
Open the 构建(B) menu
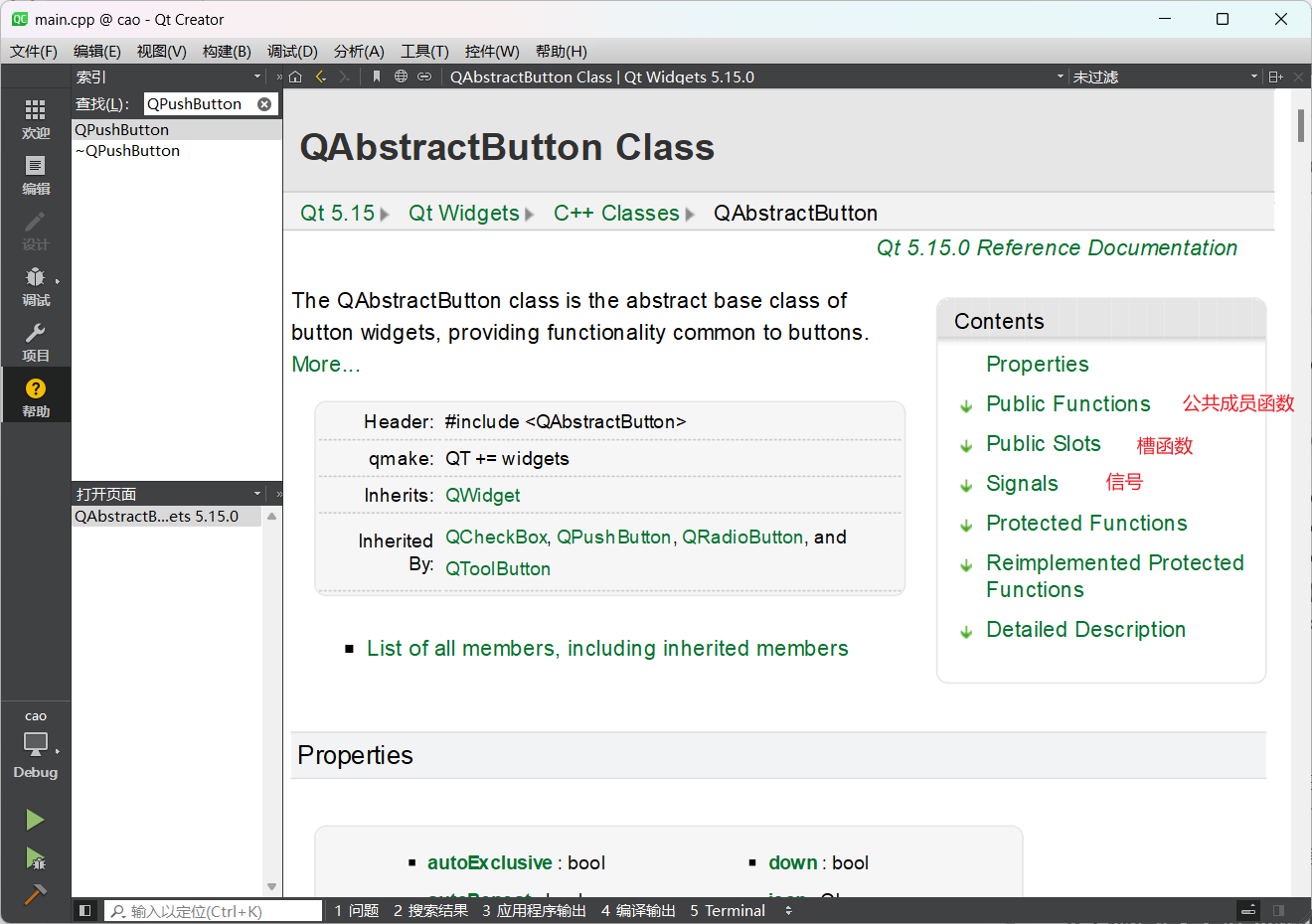click(x=227, y=51)
